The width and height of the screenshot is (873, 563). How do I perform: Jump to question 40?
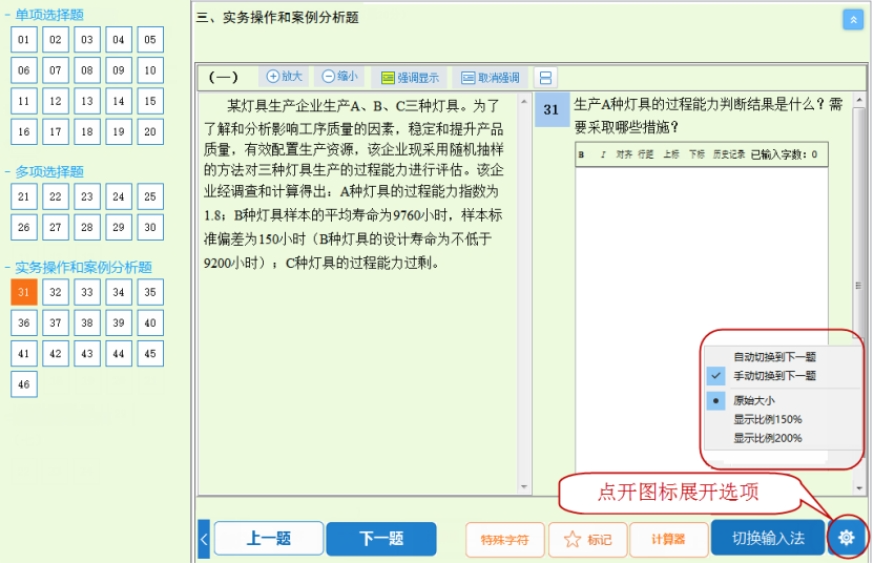[150, 323]
